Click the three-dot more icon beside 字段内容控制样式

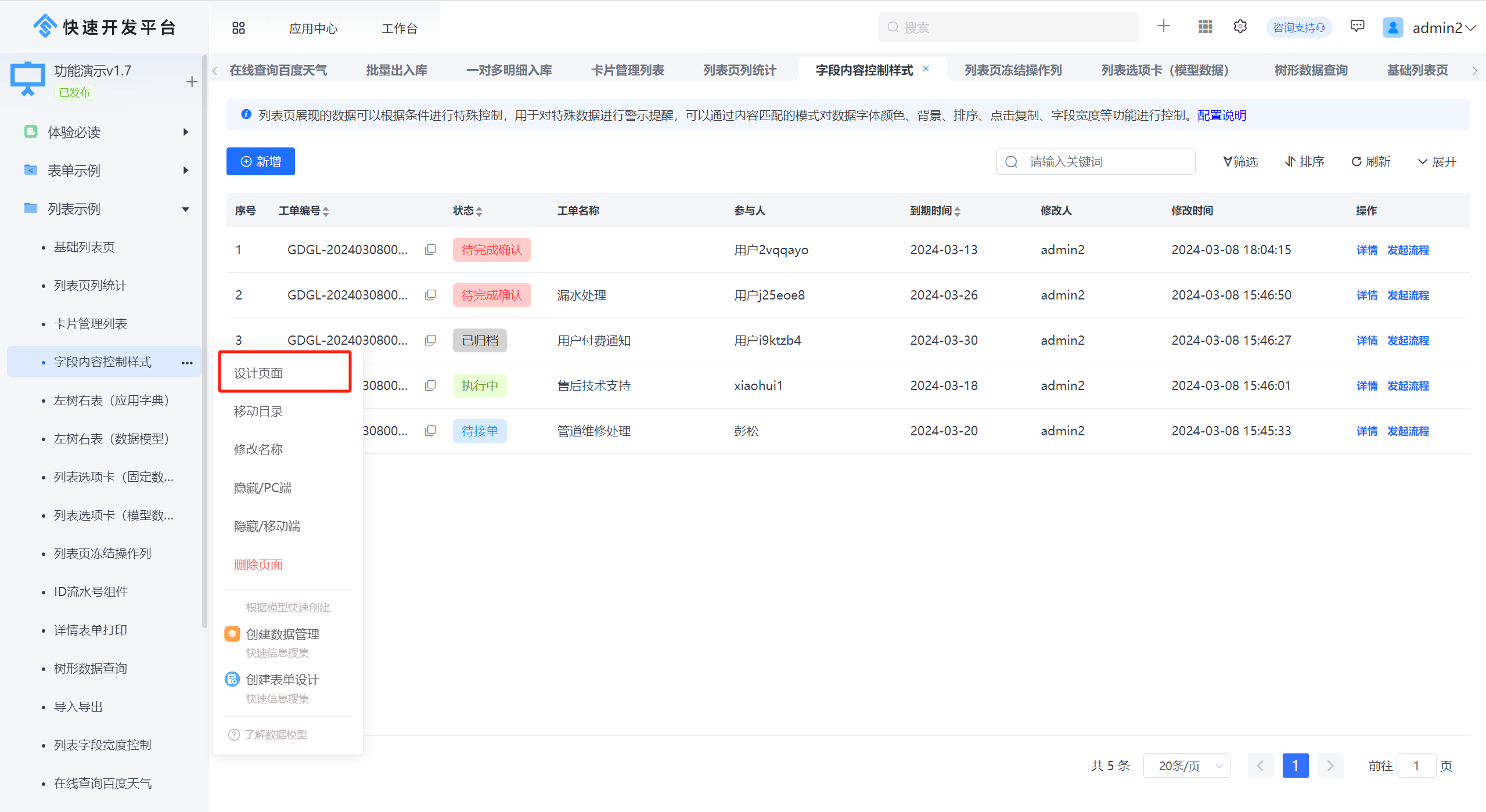187,363
